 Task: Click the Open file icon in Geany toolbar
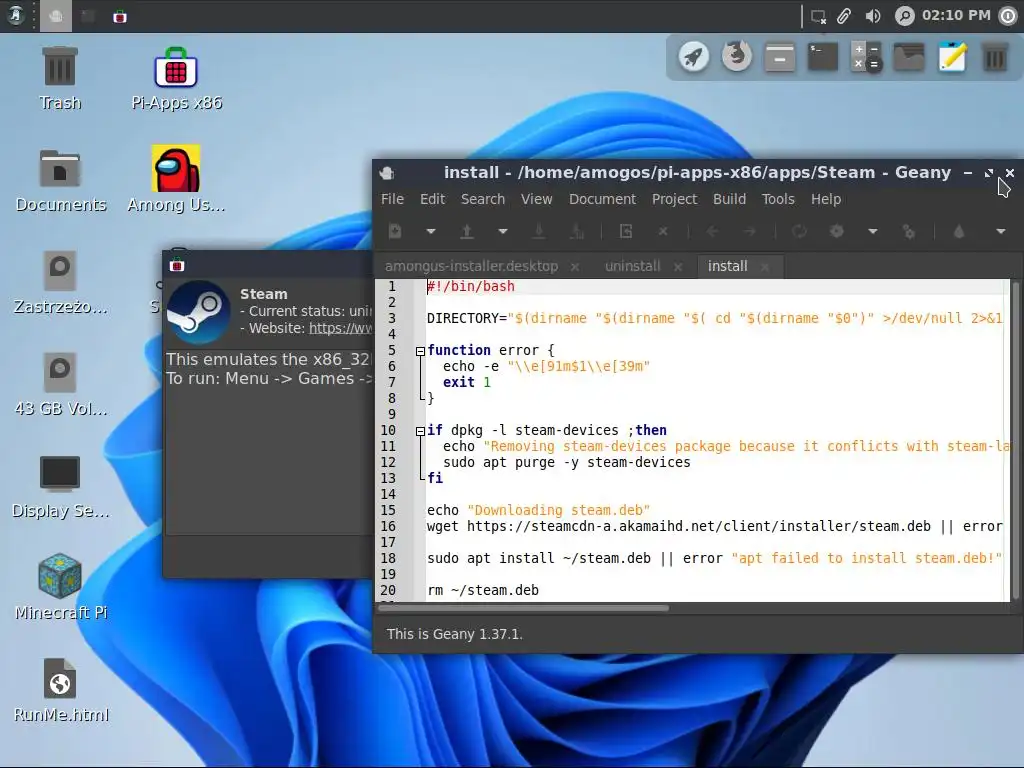tap(467, 231)
